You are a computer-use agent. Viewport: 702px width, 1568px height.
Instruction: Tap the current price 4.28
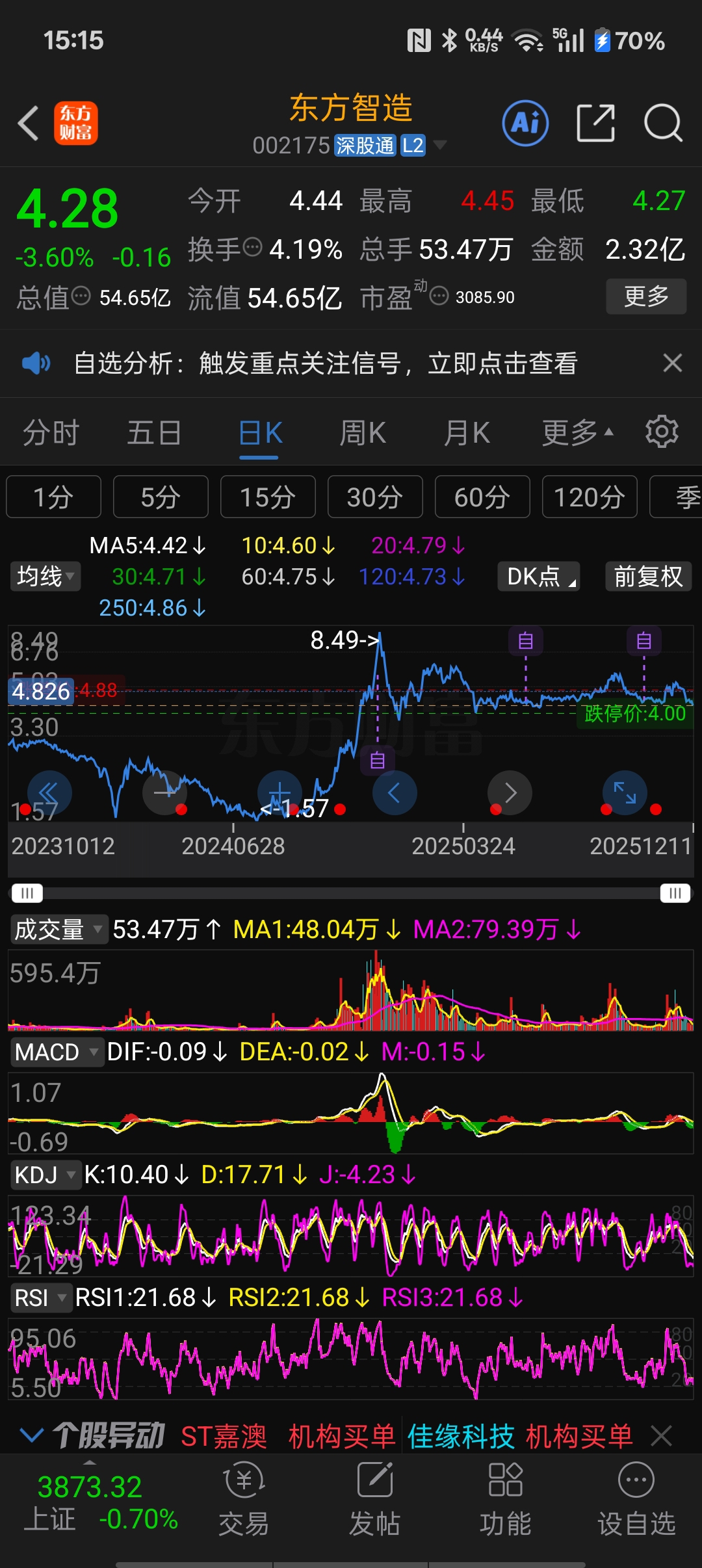pyautogui.click(x=67, y=208)
